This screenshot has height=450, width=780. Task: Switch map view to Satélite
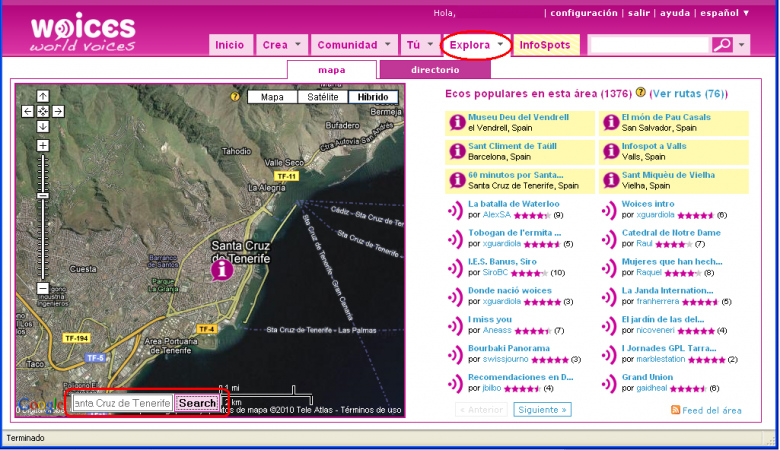323,97
